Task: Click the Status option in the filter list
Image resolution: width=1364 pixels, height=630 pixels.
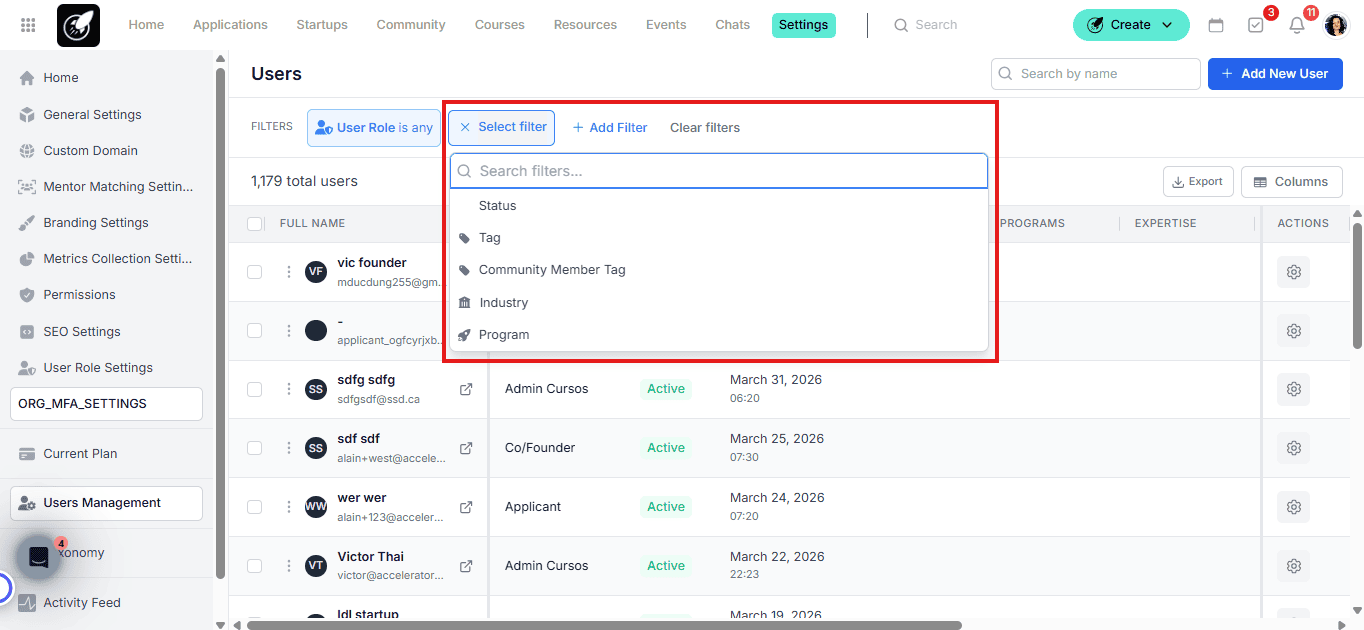Action: click(719, 205)
